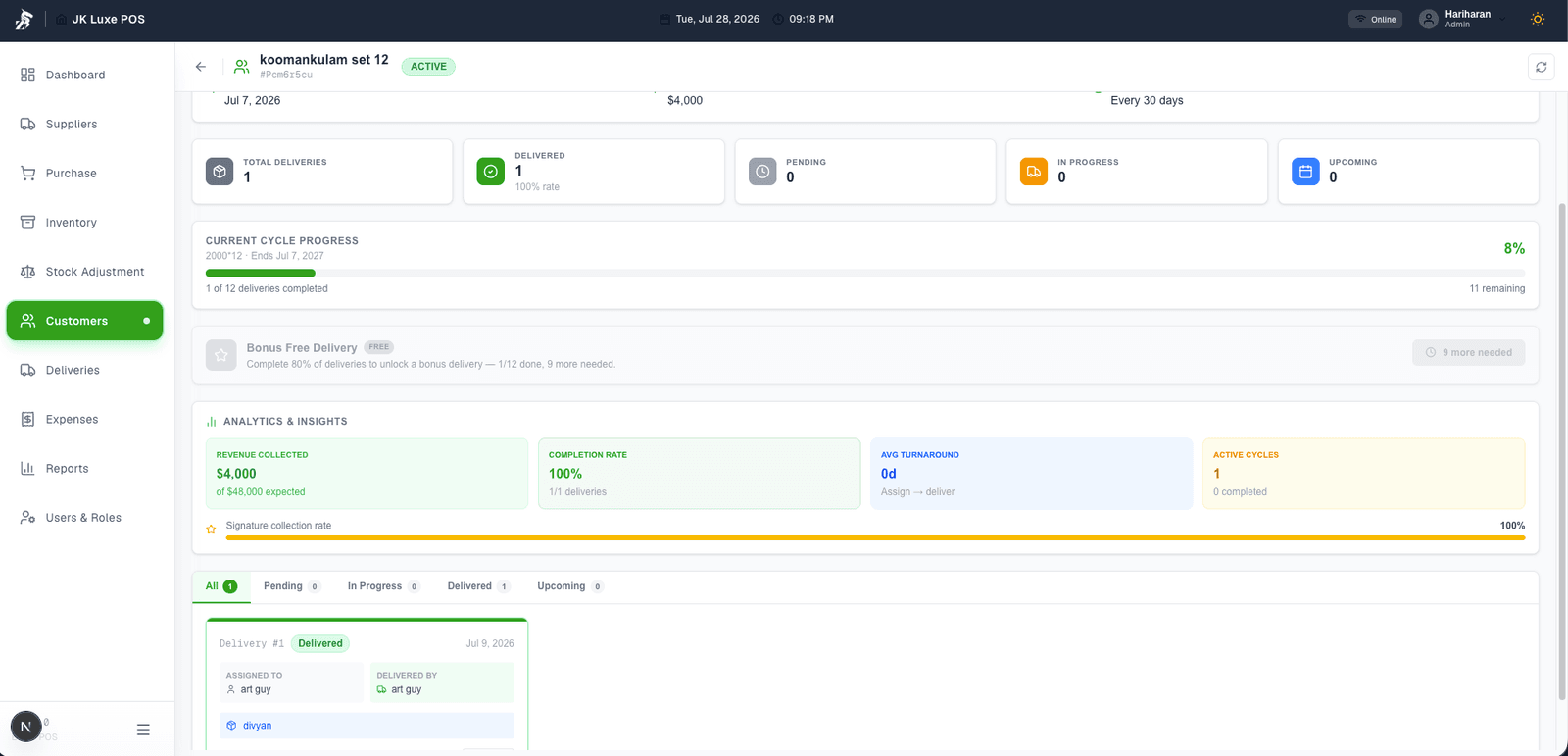Click the green Delivered checkmark icon
Image resolution: width=1568 pixels, height=756 pixels.
point(490,172)
